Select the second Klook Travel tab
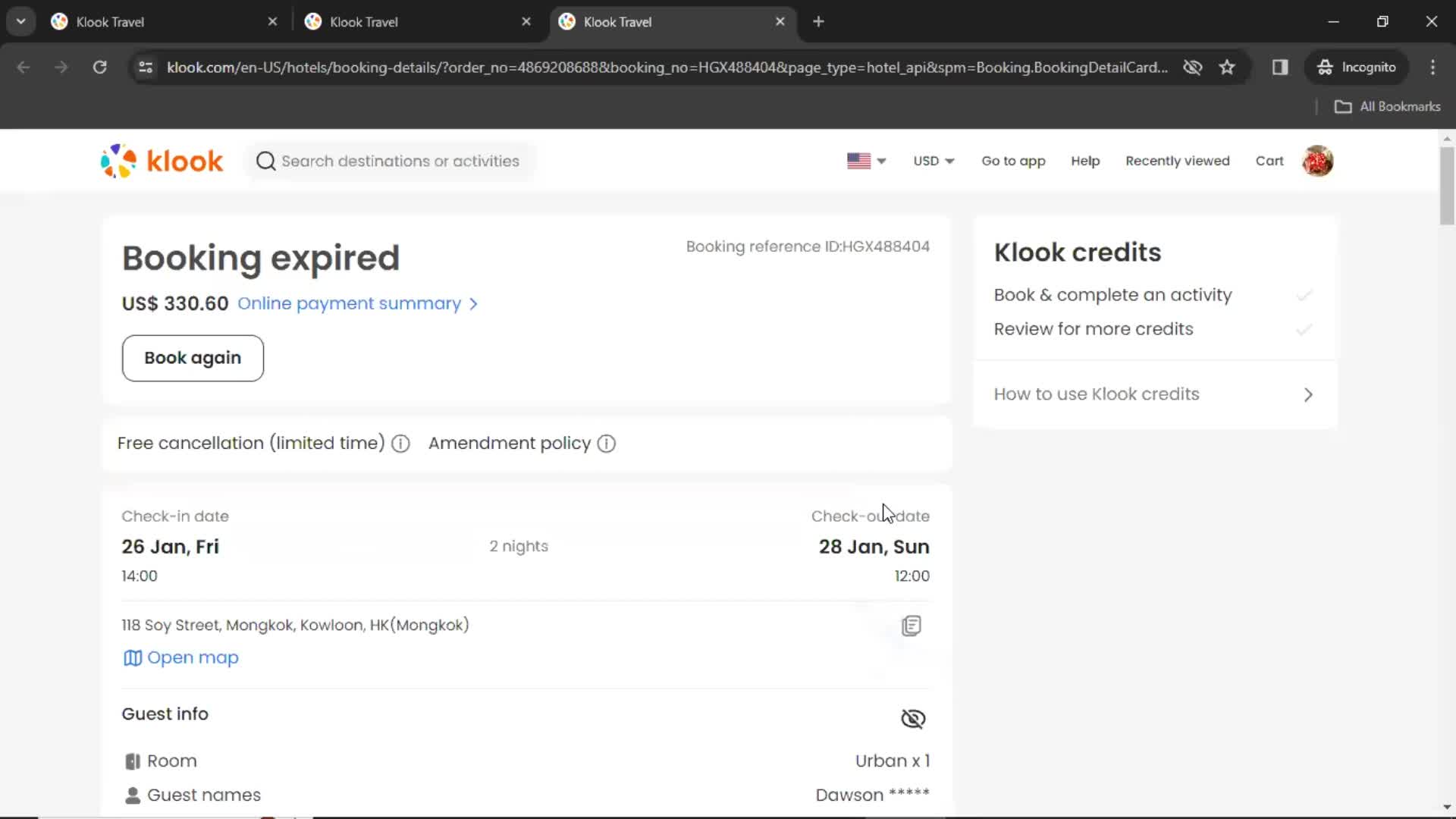This screenshot has height=819, width=1456. click(x=364, y=22)
